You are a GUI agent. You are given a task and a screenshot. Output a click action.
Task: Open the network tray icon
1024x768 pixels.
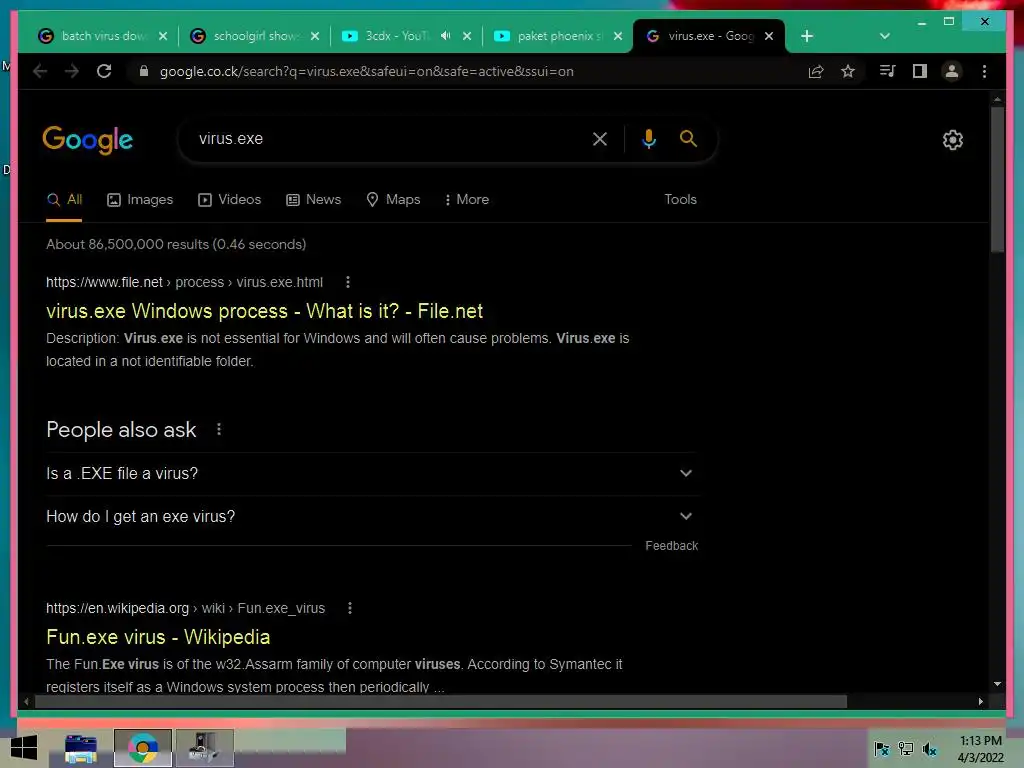point(906,749)
